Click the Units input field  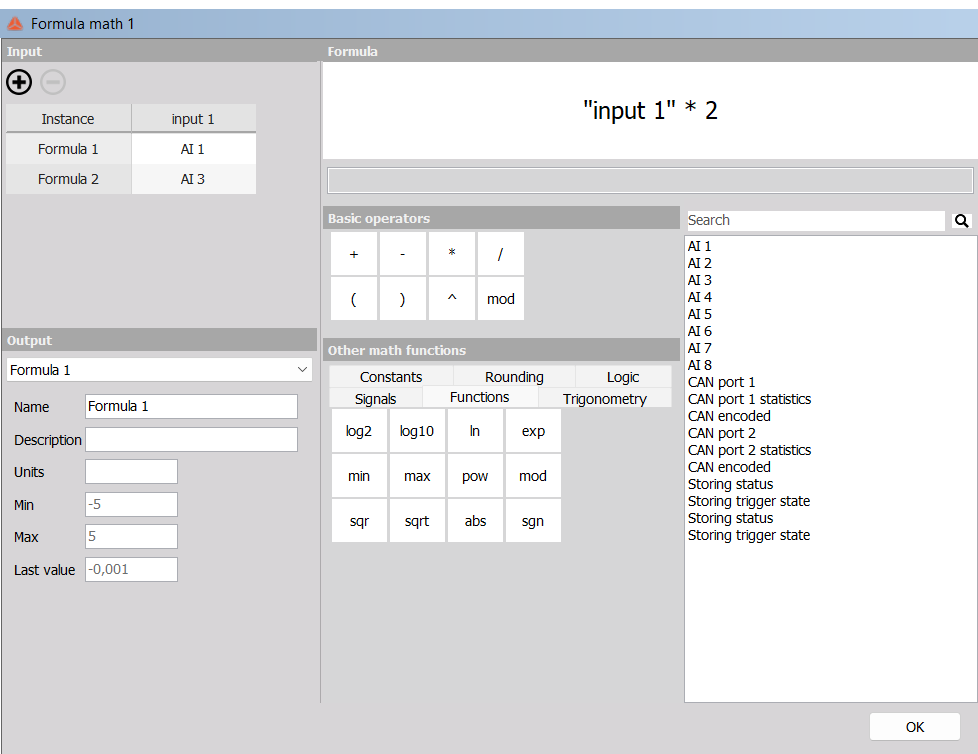coord(131,472)
